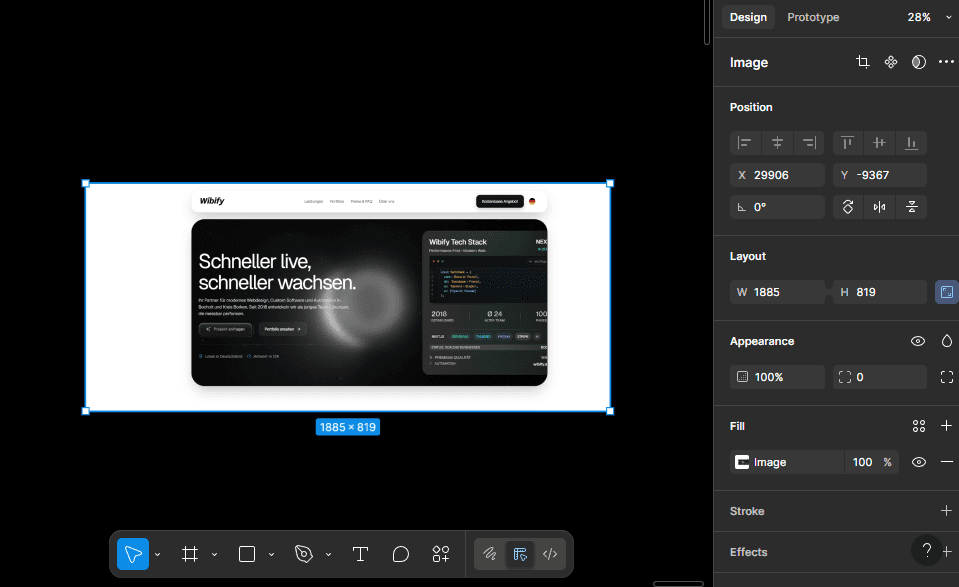This screenshot has width=959, height=587.
Task: Enable constrain proportions next to width and height
Action: pyautogui.click(x=945, y=291)
